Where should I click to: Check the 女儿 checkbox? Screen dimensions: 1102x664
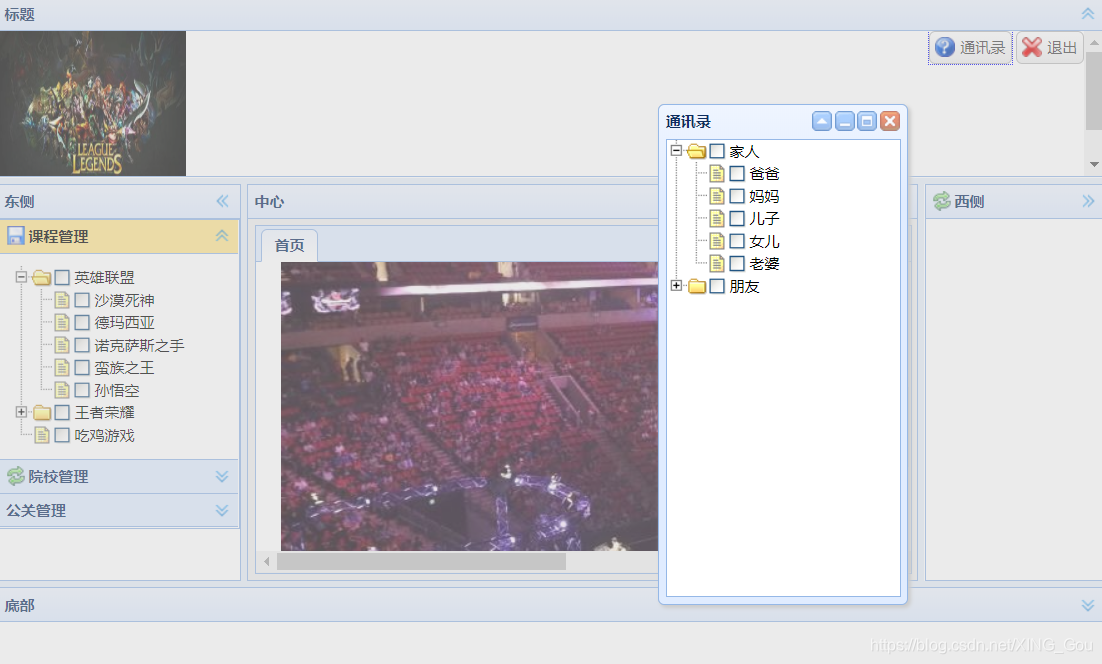(x=737, y=241)
